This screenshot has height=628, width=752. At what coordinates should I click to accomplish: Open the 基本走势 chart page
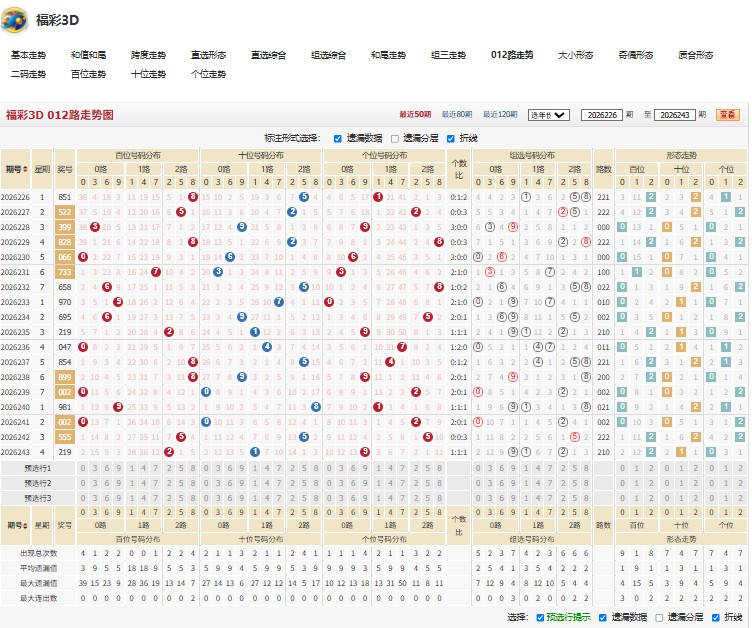pyautogui.click(x=28, y=55)
